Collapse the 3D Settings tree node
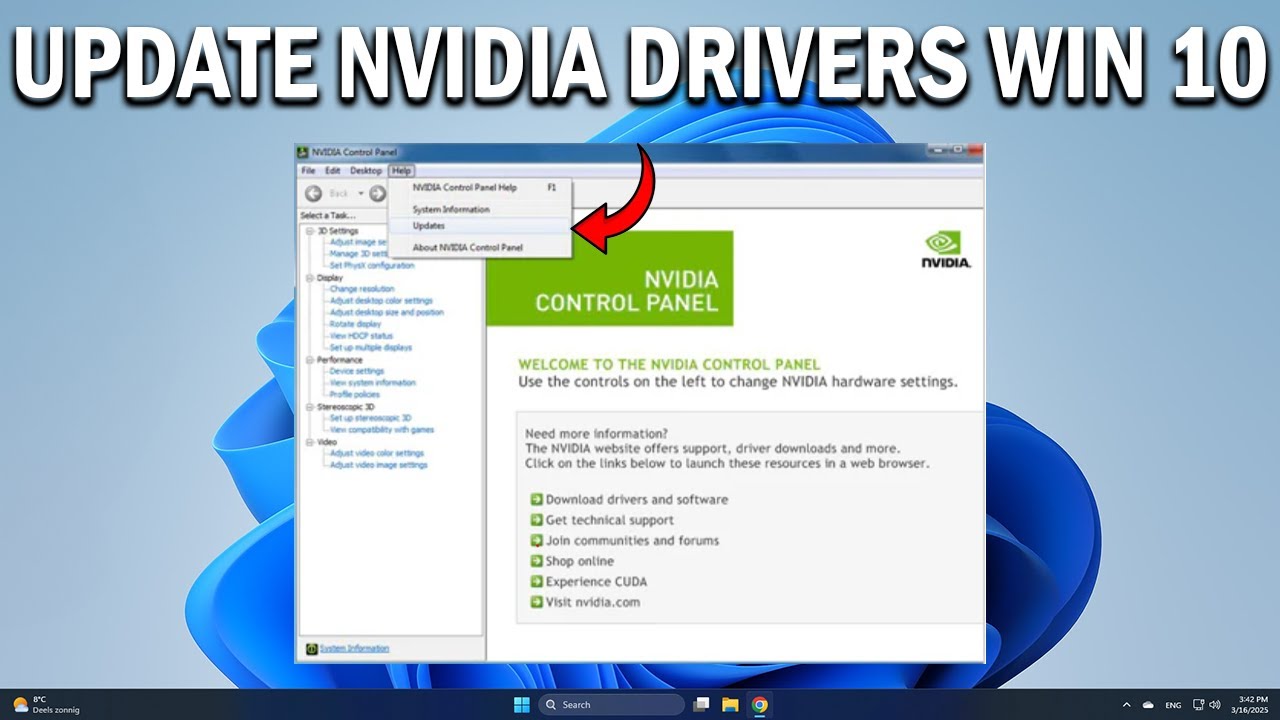The image size is (1280, 720). pos(310,231)
